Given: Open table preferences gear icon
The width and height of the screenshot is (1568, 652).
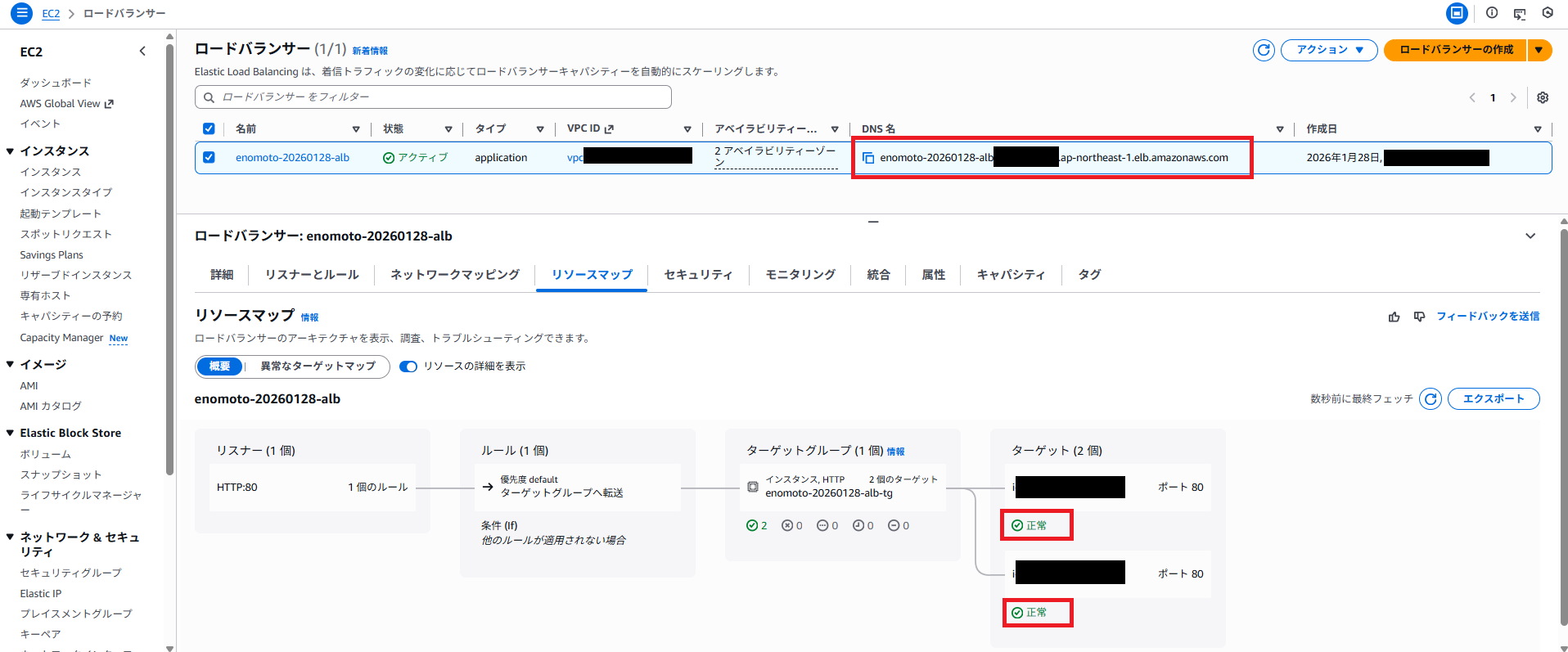Looking at the screenshot, I should [1543, 97].
